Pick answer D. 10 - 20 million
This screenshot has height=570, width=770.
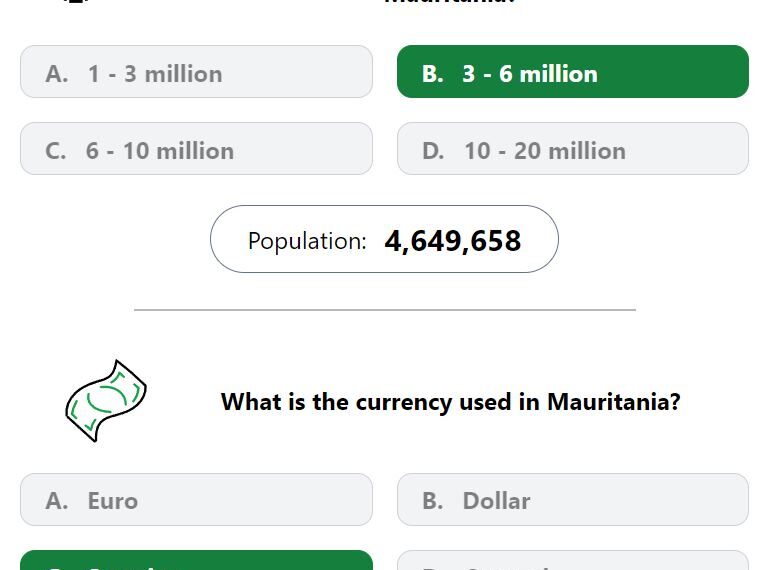click(x=573, y=149)
